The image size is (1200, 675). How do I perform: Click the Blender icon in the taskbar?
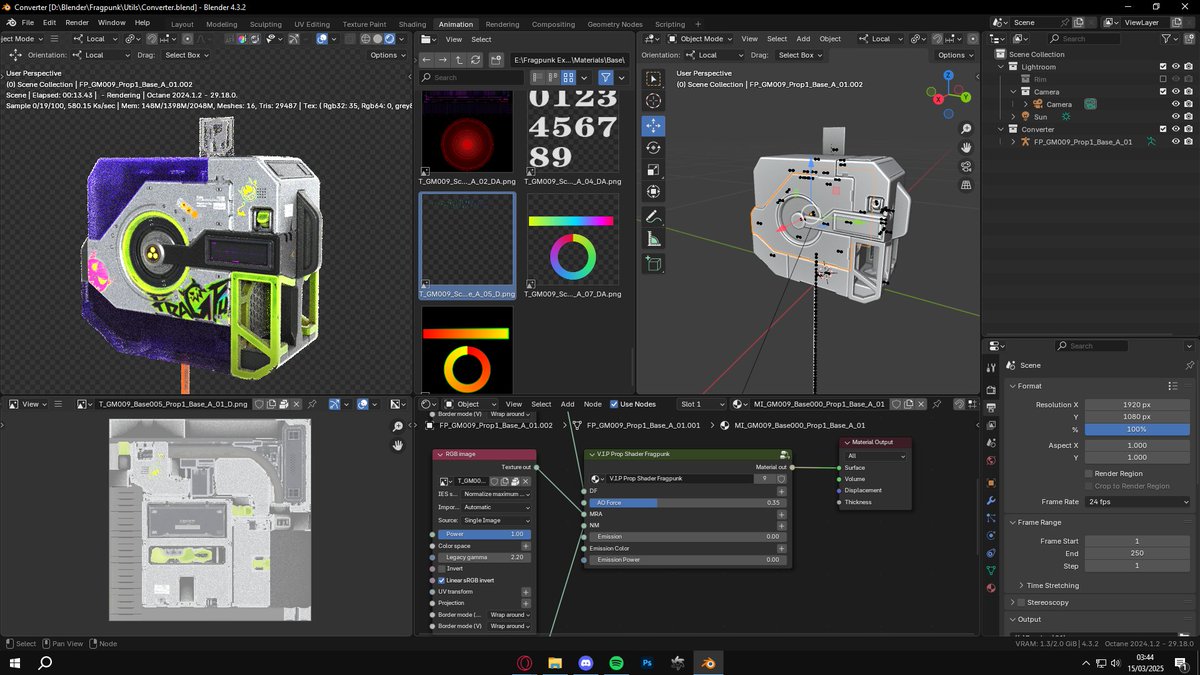tap(709, 663)
